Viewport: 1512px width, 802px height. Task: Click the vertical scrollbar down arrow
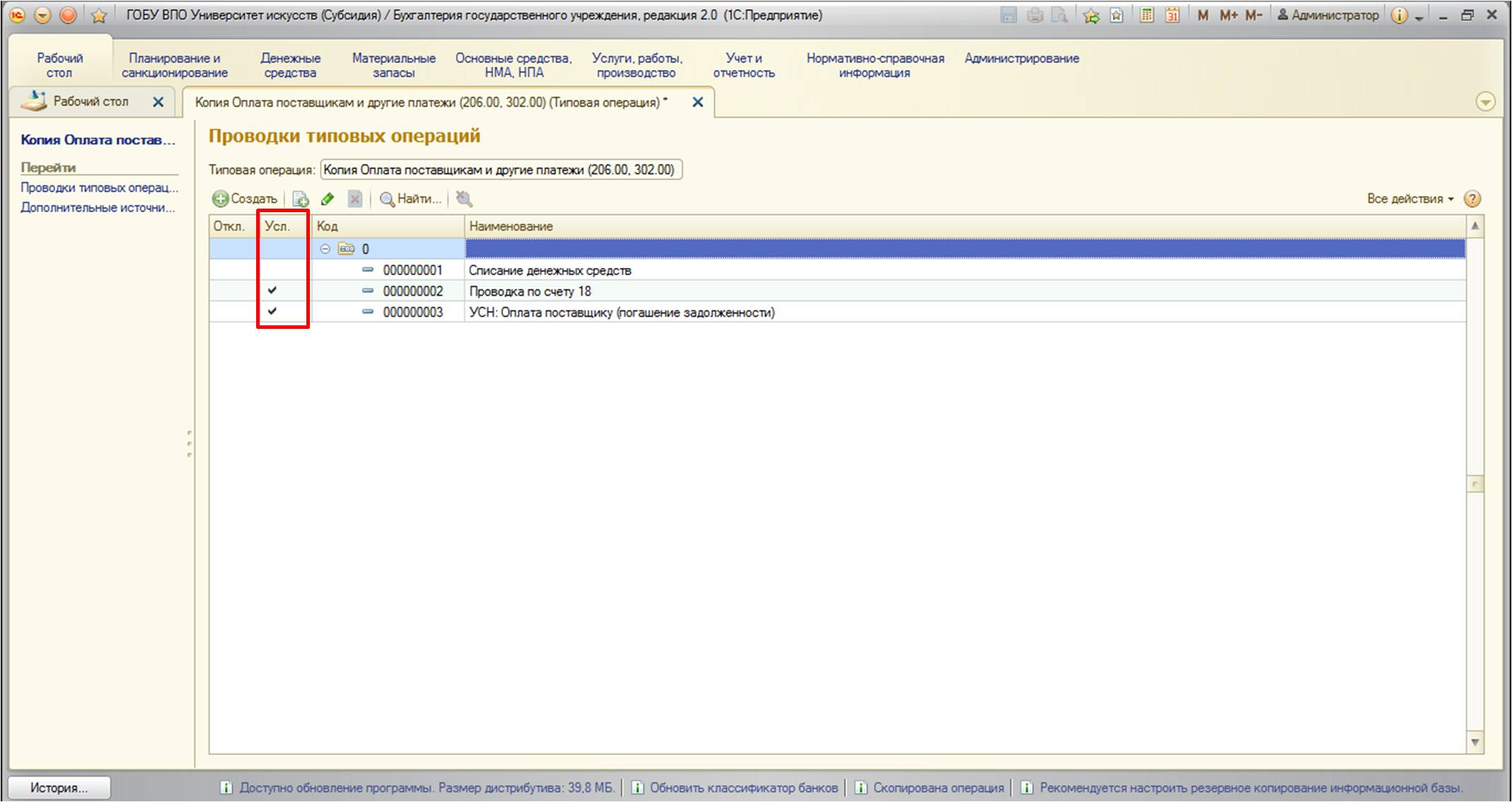click(x=1475, y=743)
